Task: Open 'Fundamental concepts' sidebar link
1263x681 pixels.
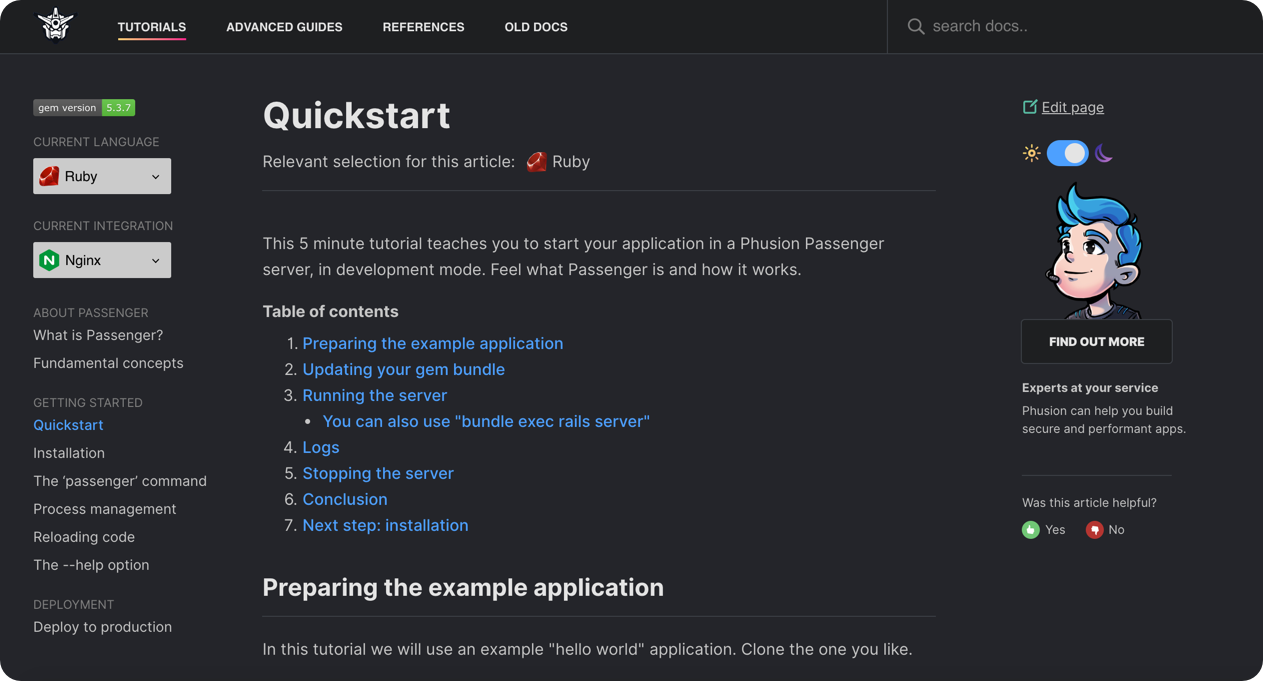Action: click(108, 363)
